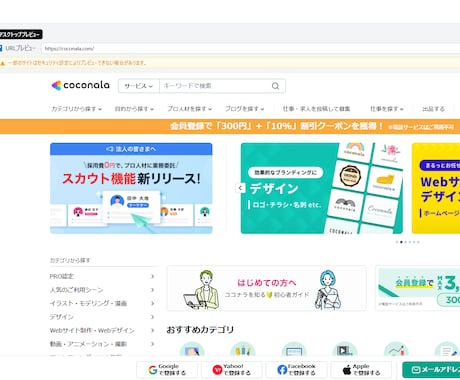
Task: Click the preview URL address field
Action: coord(251,48)
